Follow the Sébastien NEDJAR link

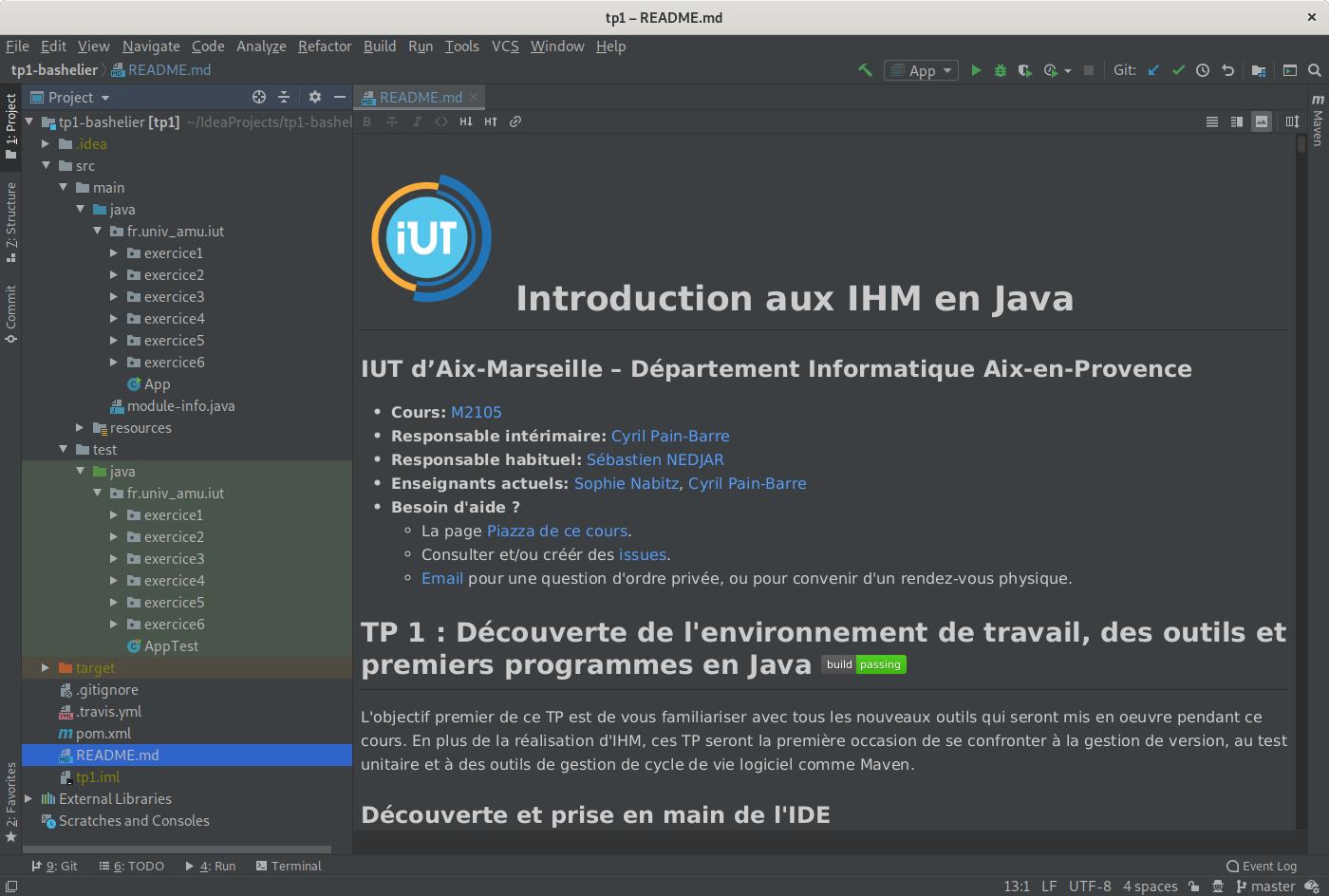point(655,459)
